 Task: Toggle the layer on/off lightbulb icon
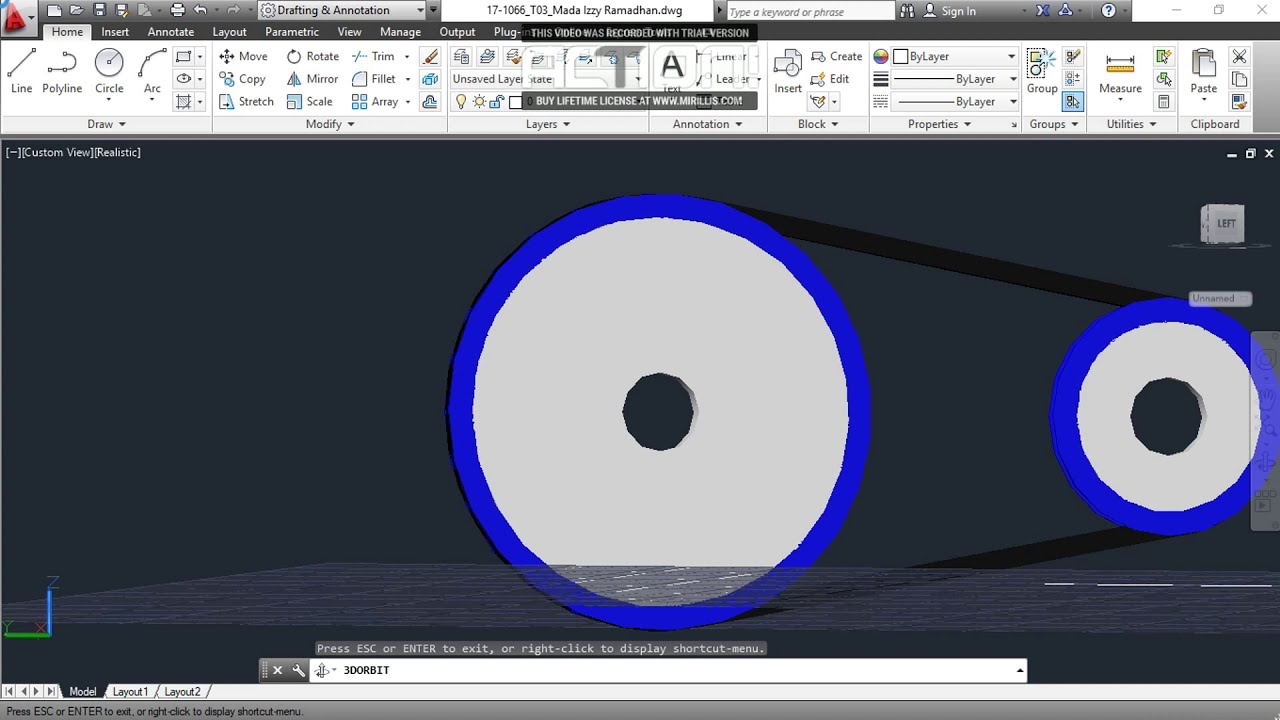pos(461,102)
